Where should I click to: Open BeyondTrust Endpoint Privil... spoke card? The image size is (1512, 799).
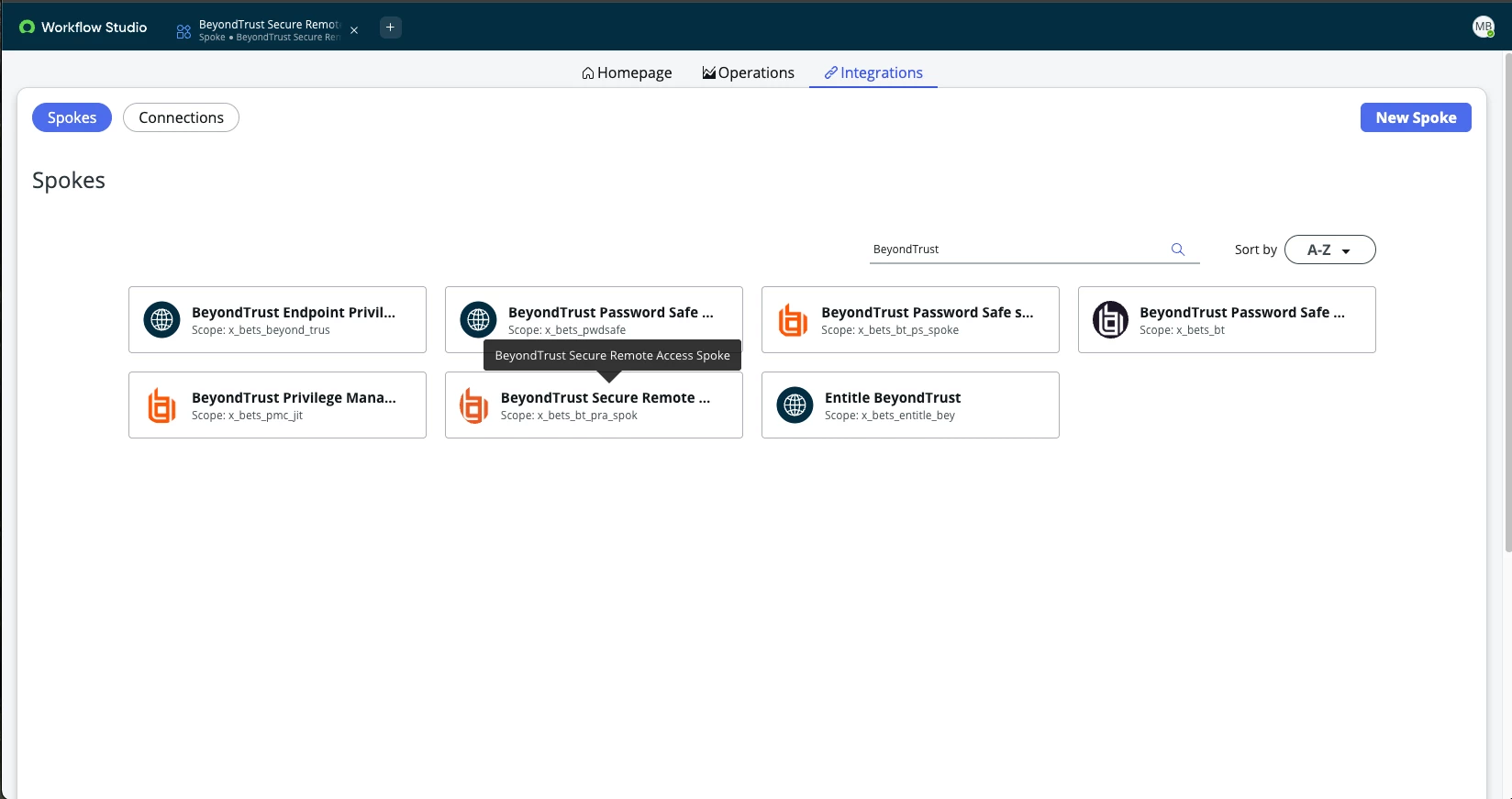click(x=277, y=320)
